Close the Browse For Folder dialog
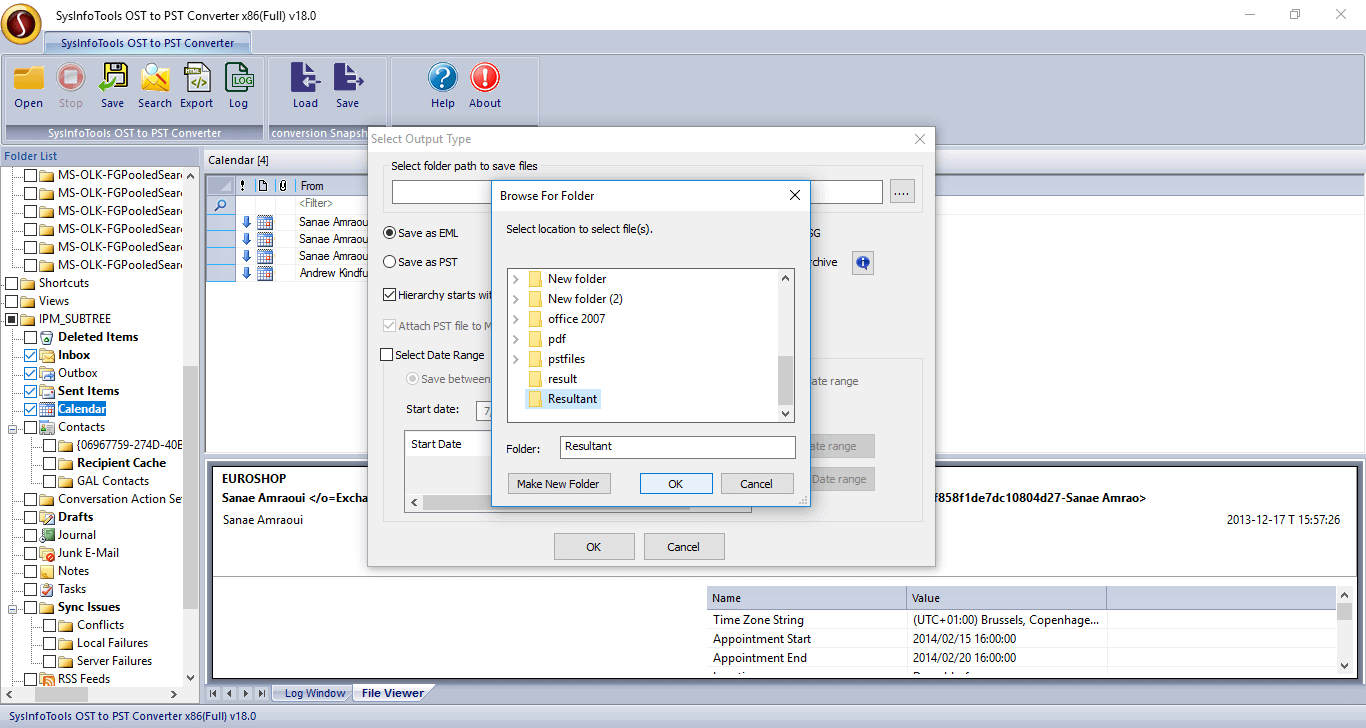Viewport: 1366px width, 728px height. tap(795, 195)
